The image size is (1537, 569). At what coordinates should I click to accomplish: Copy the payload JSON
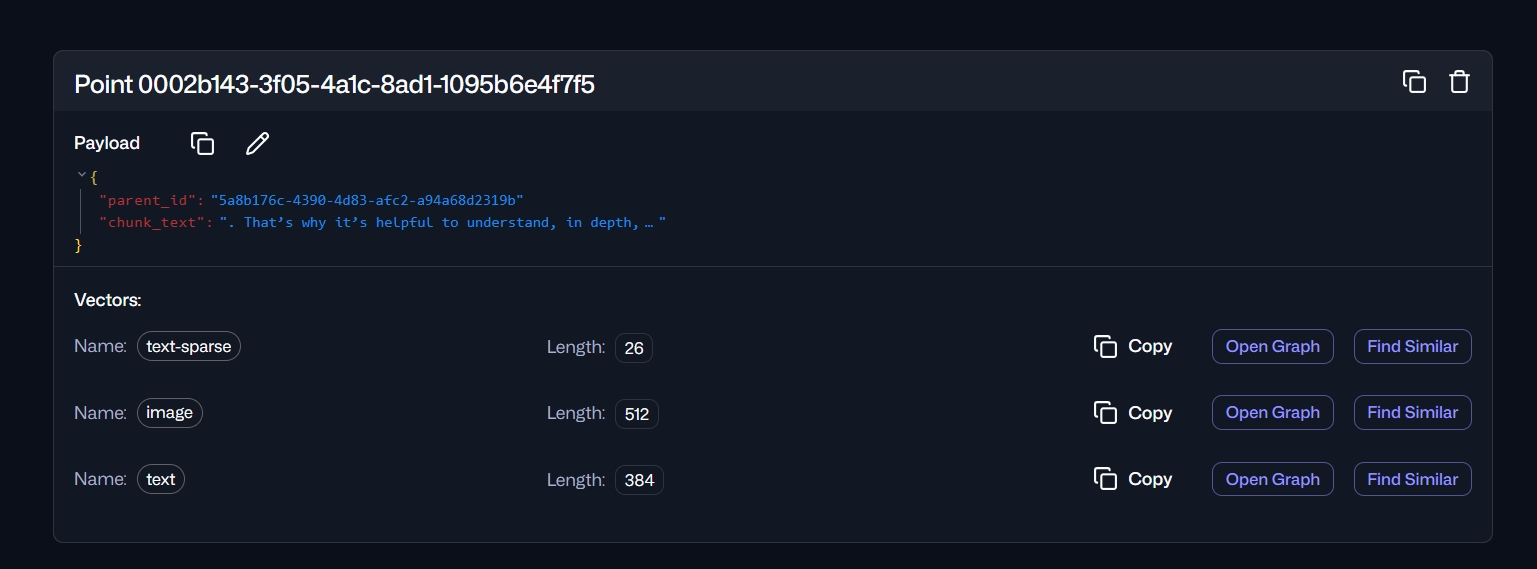pos(202,143)
